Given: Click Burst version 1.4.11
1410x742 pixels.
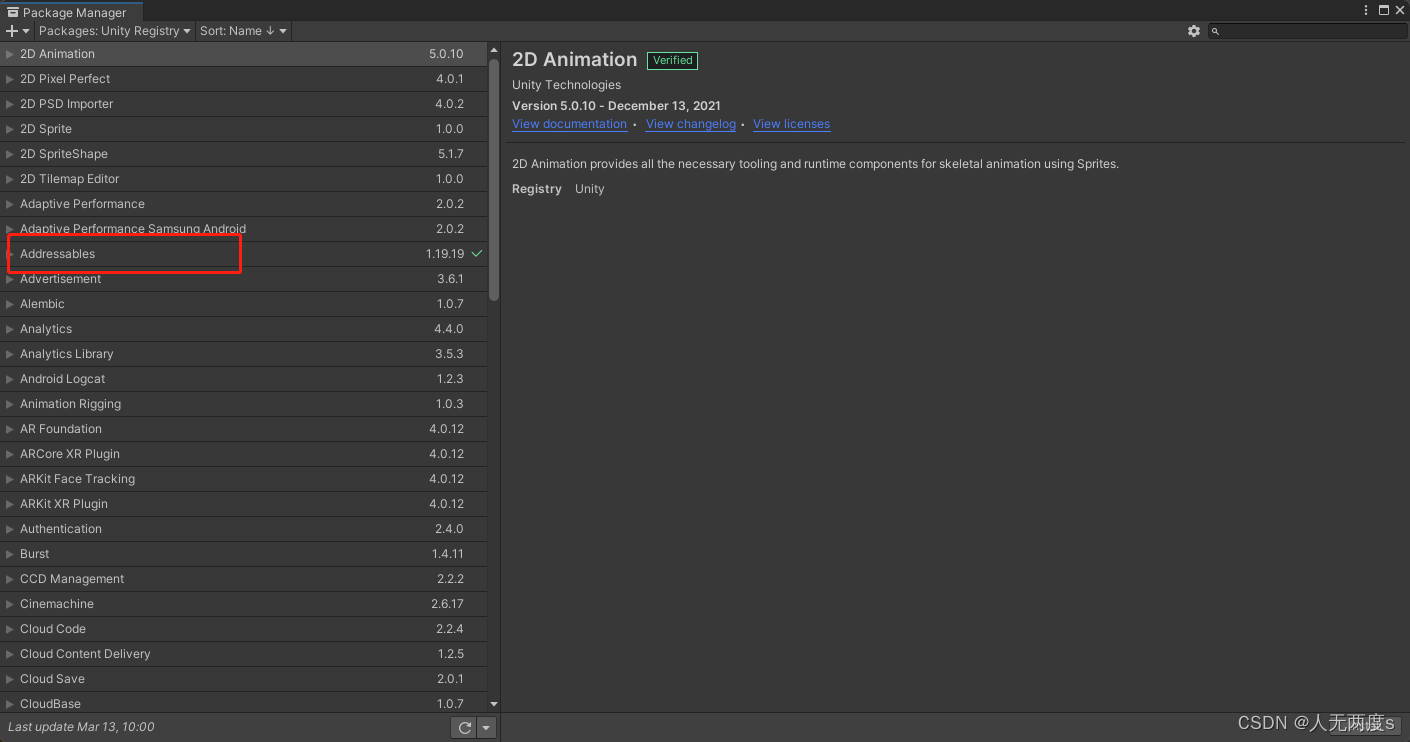Looking at the screenshot, I should pos(447,554).
